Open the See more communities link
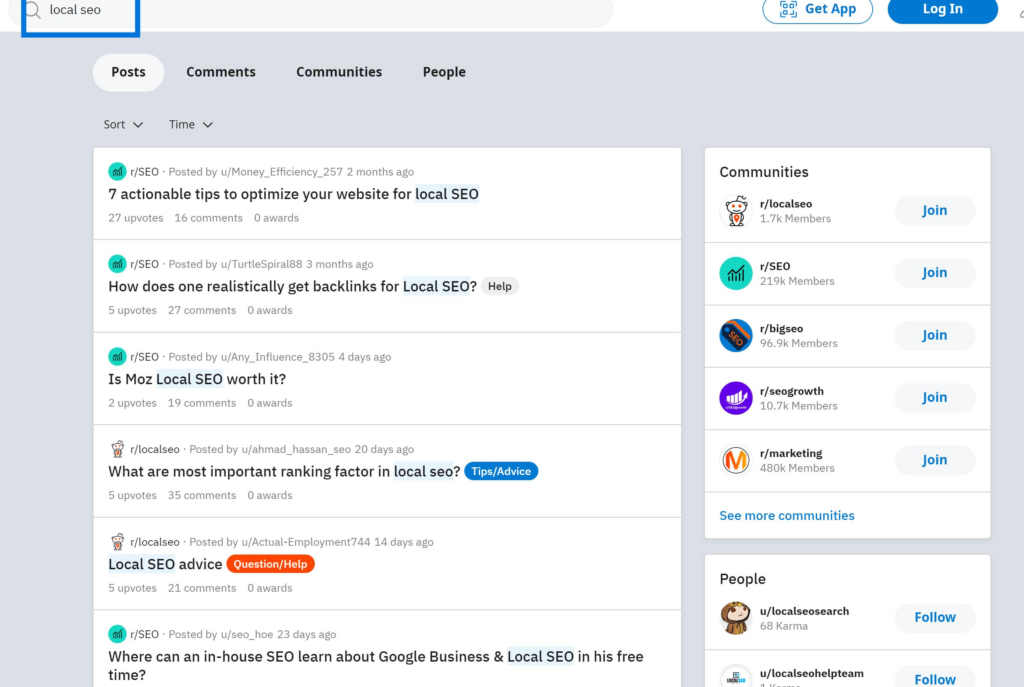The width and height of the screenshot is (1024, 687). pyautogui.click(x=786, y=514)
